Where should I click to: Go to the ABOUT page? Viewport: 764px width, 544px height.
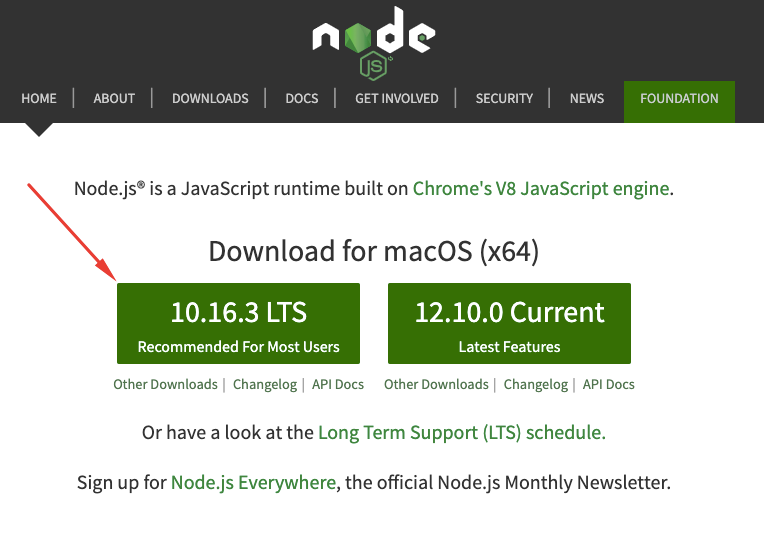coord(114,98)
